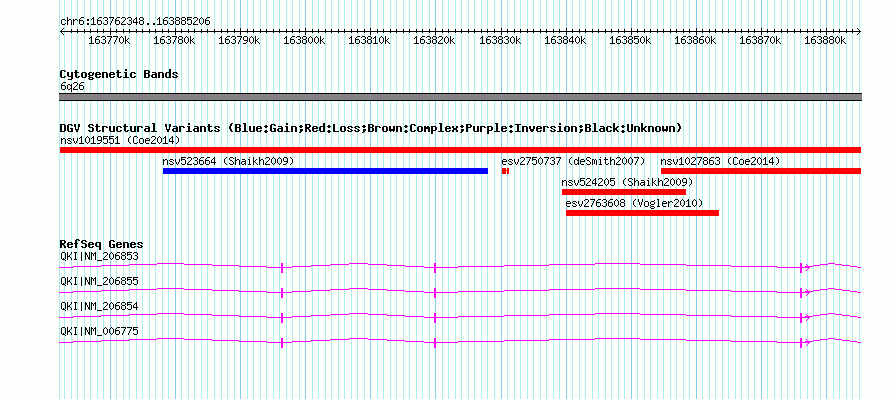Click the red nsv524205 variant bar
The image size is (890, 399).
pyautogui.click(x=624, y=192)
